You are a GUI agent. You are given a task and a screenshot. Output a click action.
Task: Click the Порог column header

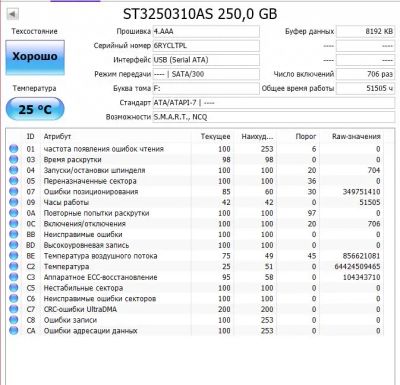point(306,136)
